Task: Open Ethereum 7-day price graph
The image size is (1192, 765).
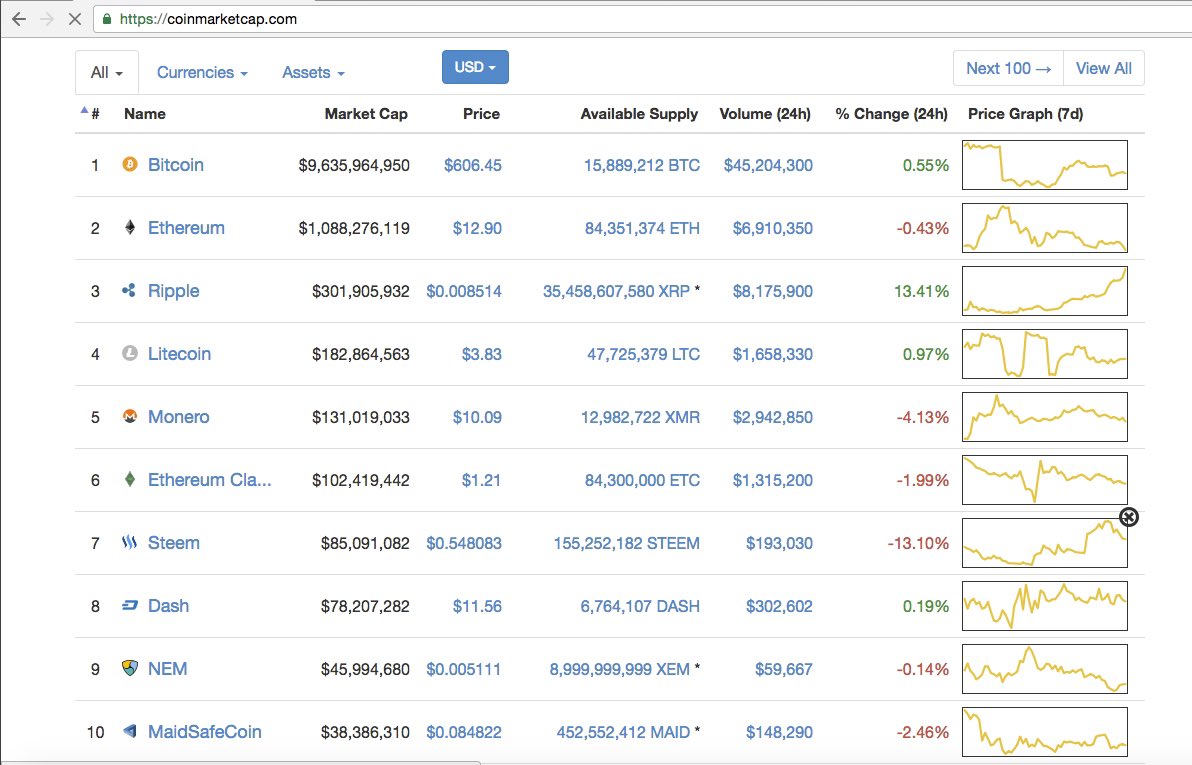Action: (1045, 228)
